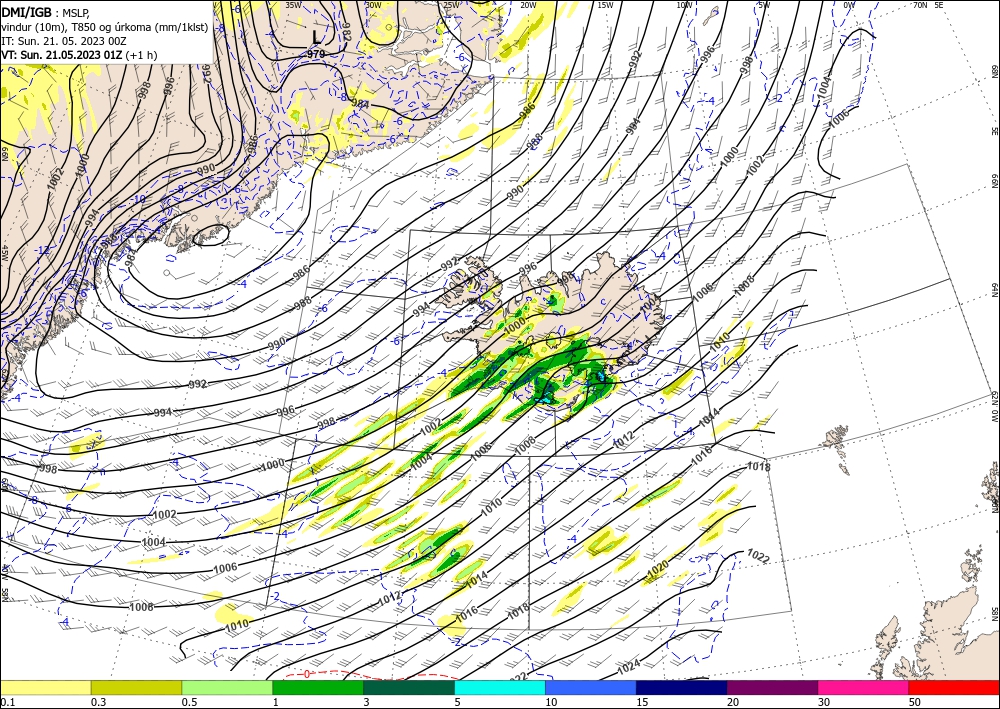
Task: Click the legend value 50
Action: coord(915,702)
